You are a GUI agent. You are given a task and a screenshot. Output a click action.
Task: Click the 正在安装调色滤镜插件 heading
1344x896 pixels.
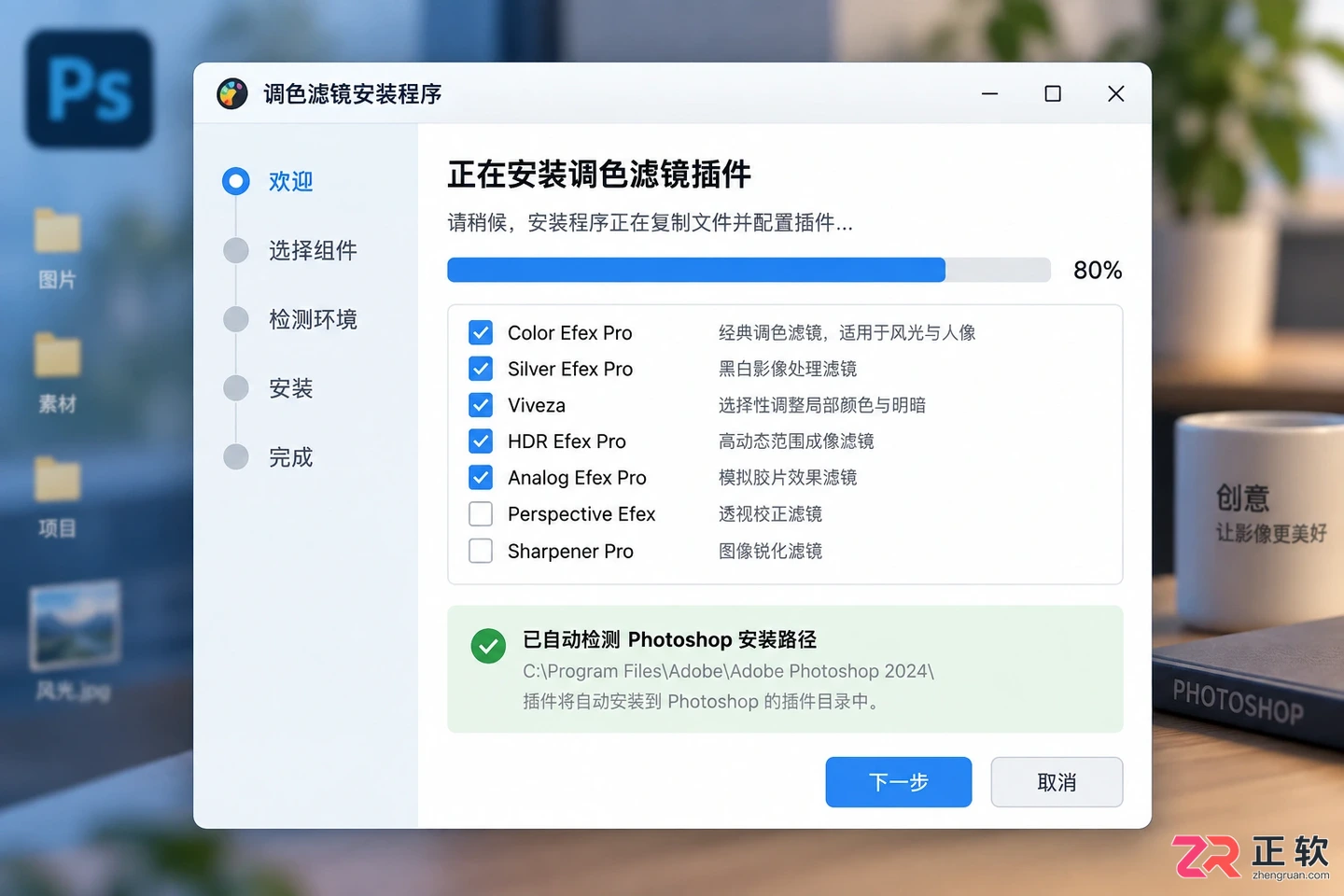click(x=599, y=175)
